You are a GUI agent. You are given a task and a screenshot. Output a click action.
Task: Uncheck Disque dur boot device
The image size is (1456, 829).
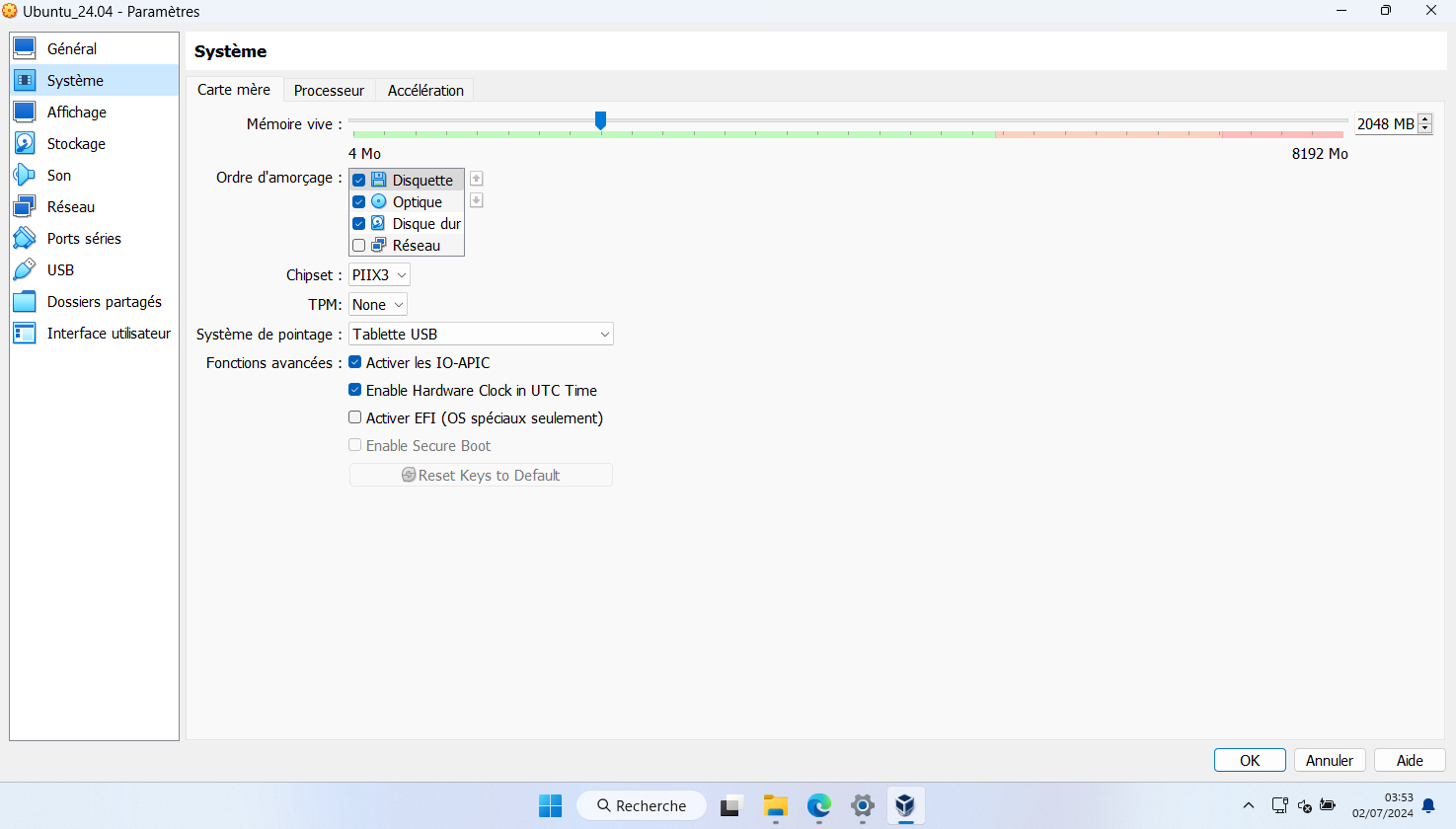coord(359,223)
